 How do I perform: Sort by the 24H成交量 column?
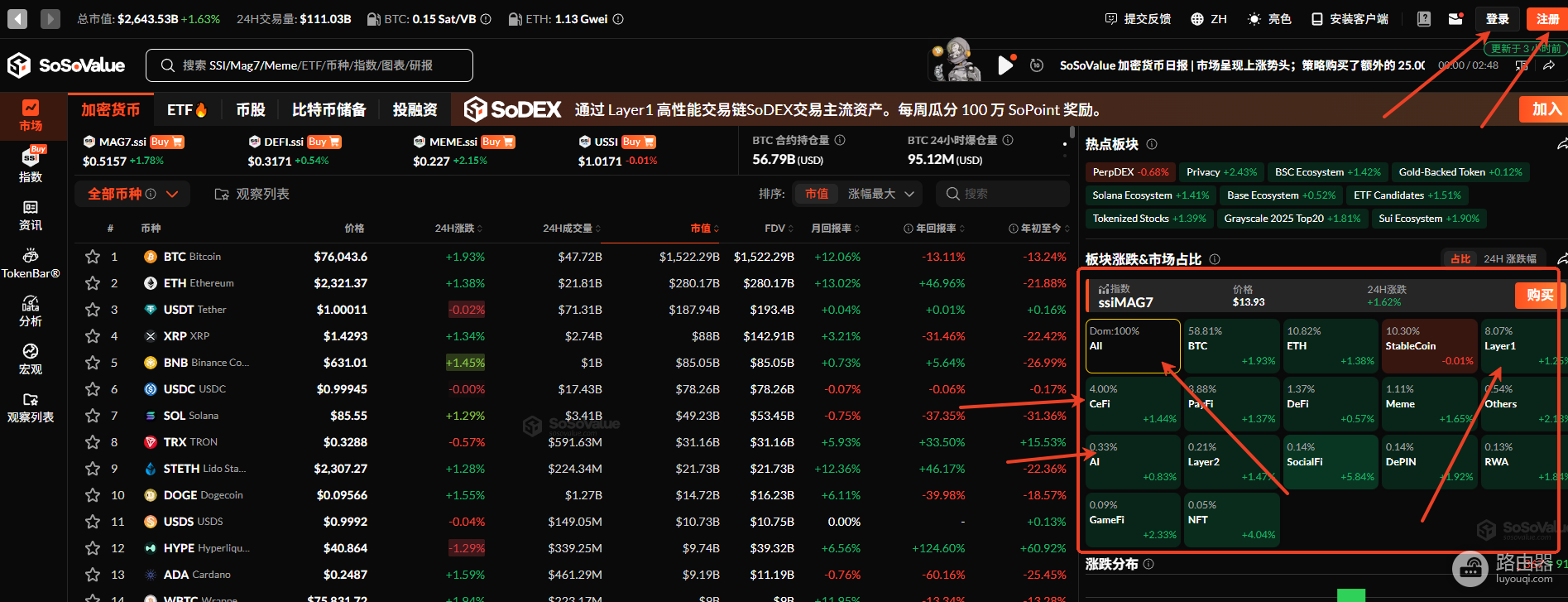click(572, 228)
